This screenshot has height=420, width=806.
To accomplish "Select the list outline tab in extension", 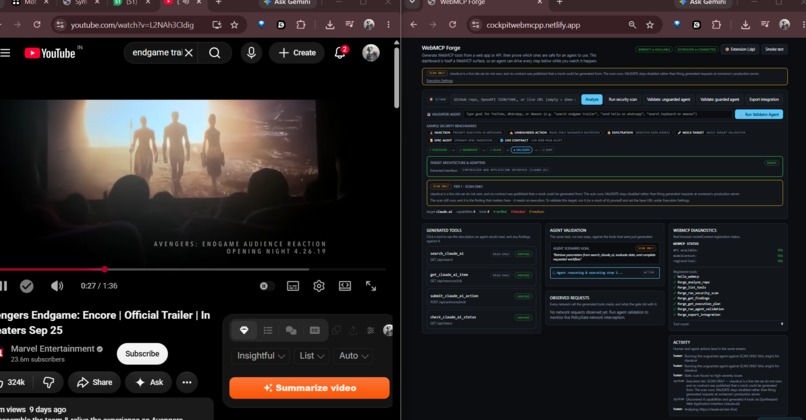I will (x=268, y=330).
